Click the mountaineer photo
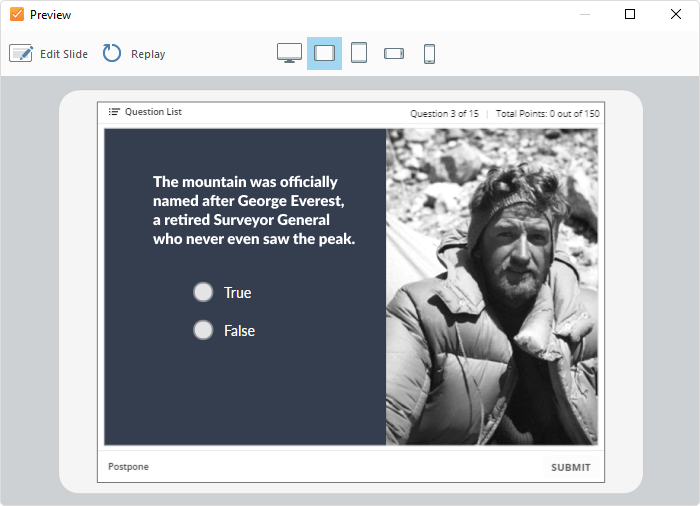This screenshot has height=506, width=700. [x=492, y=287]
